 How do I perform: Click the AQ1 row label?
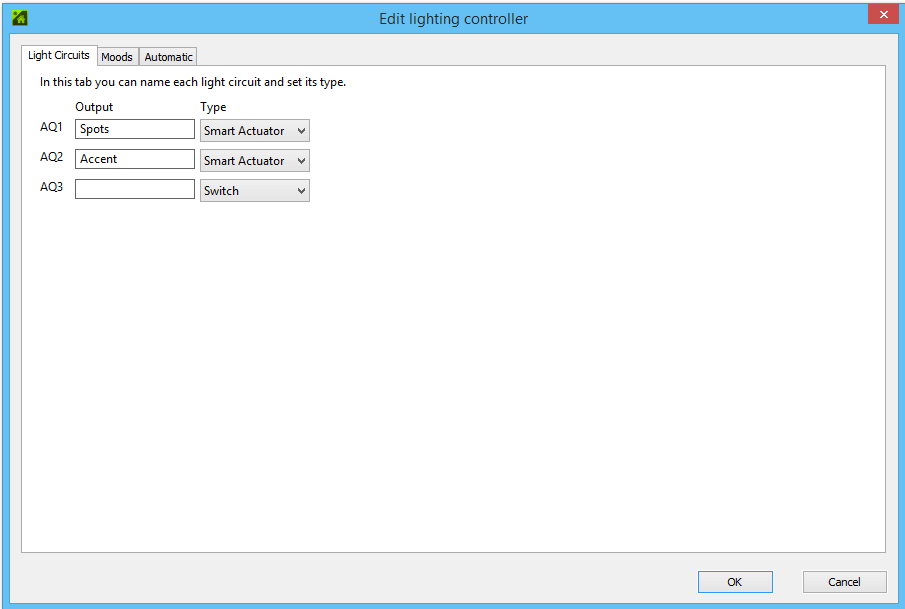(51, 128)
